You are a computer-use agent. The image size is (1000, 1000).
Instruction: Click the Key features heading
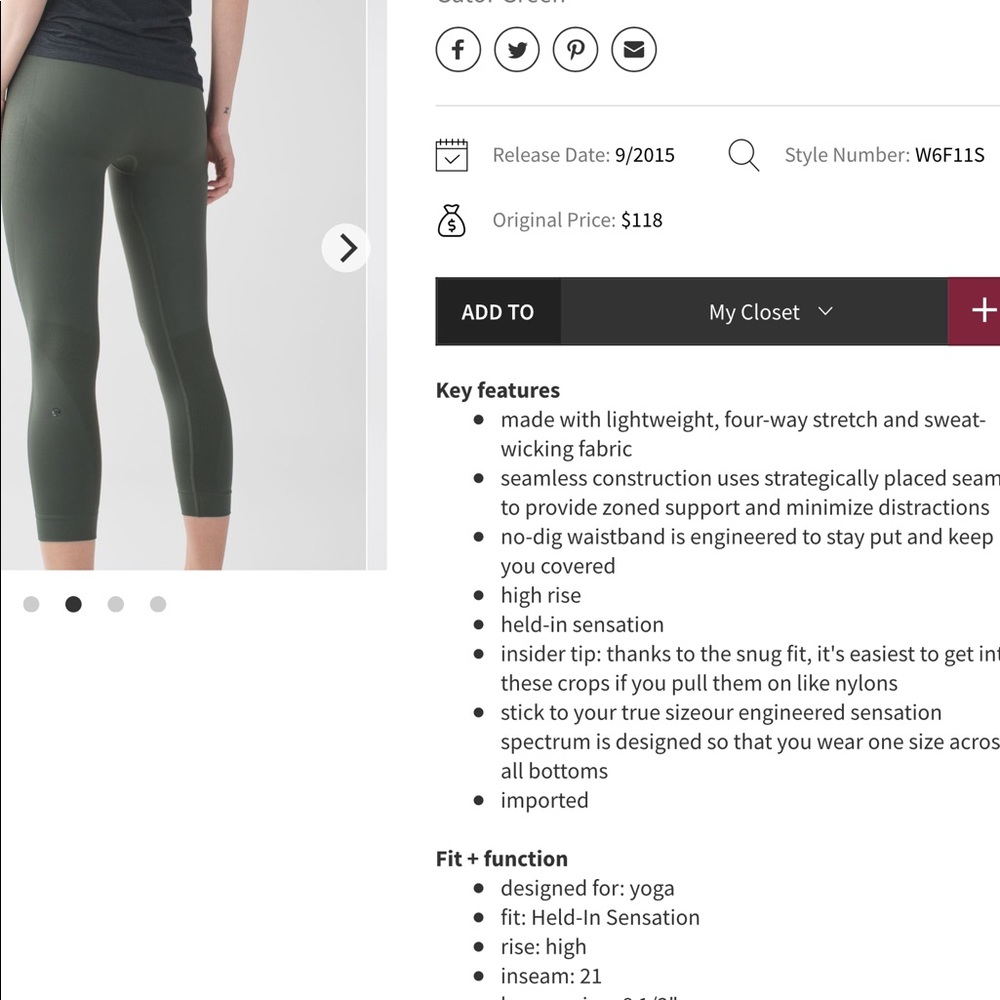pyautogui.click(x=497, y=390)
